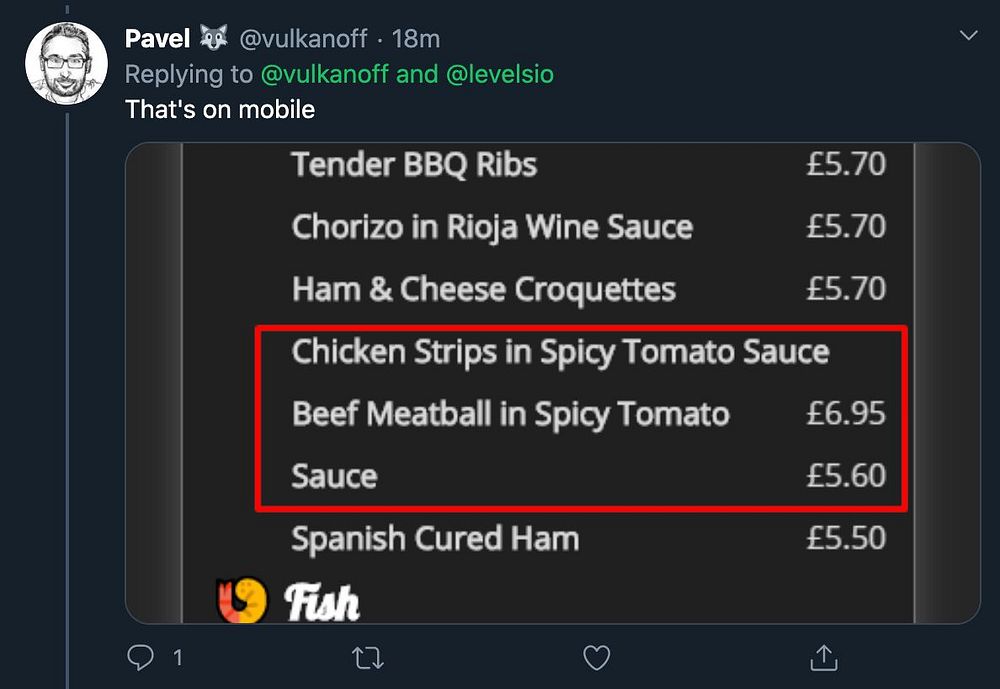Click the Spanish Cured Ham item
The width and height of the screenshot is (1000, 689).
tap(435, 539)
